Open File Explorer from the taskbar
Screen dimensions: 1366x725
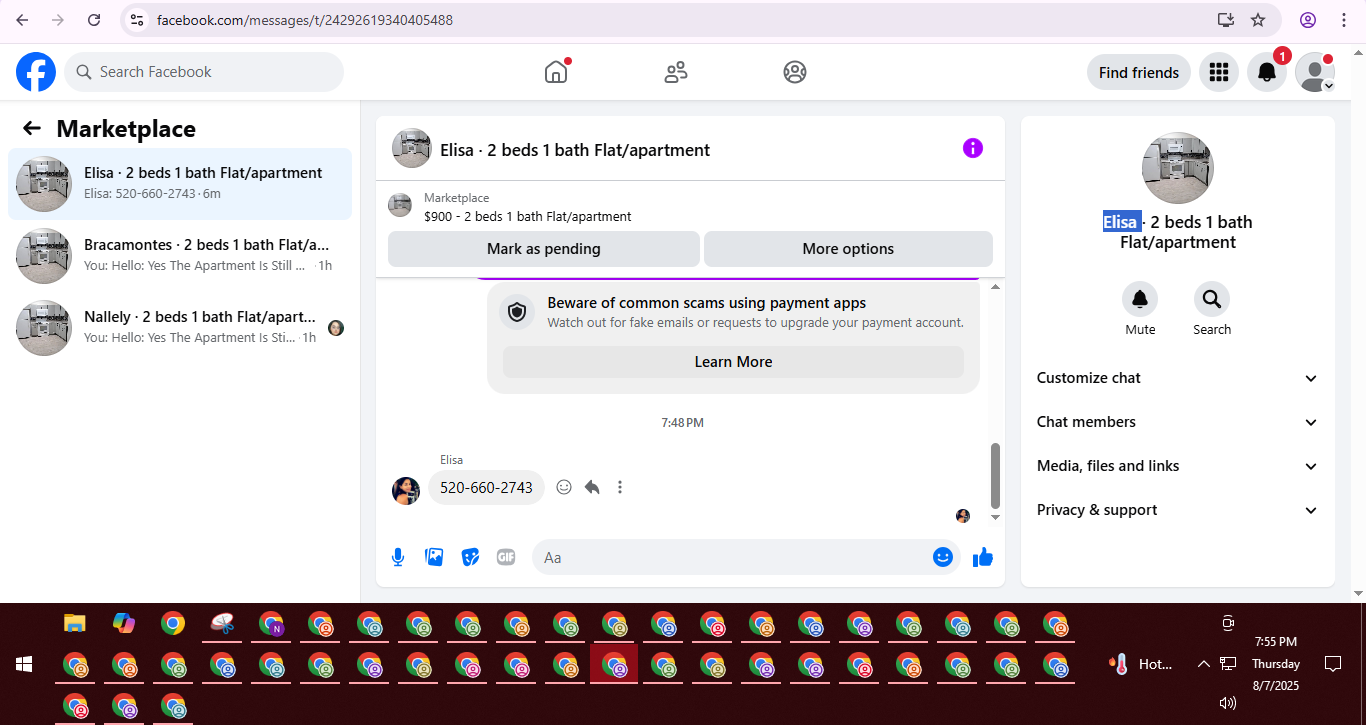(x=74, y=624)
